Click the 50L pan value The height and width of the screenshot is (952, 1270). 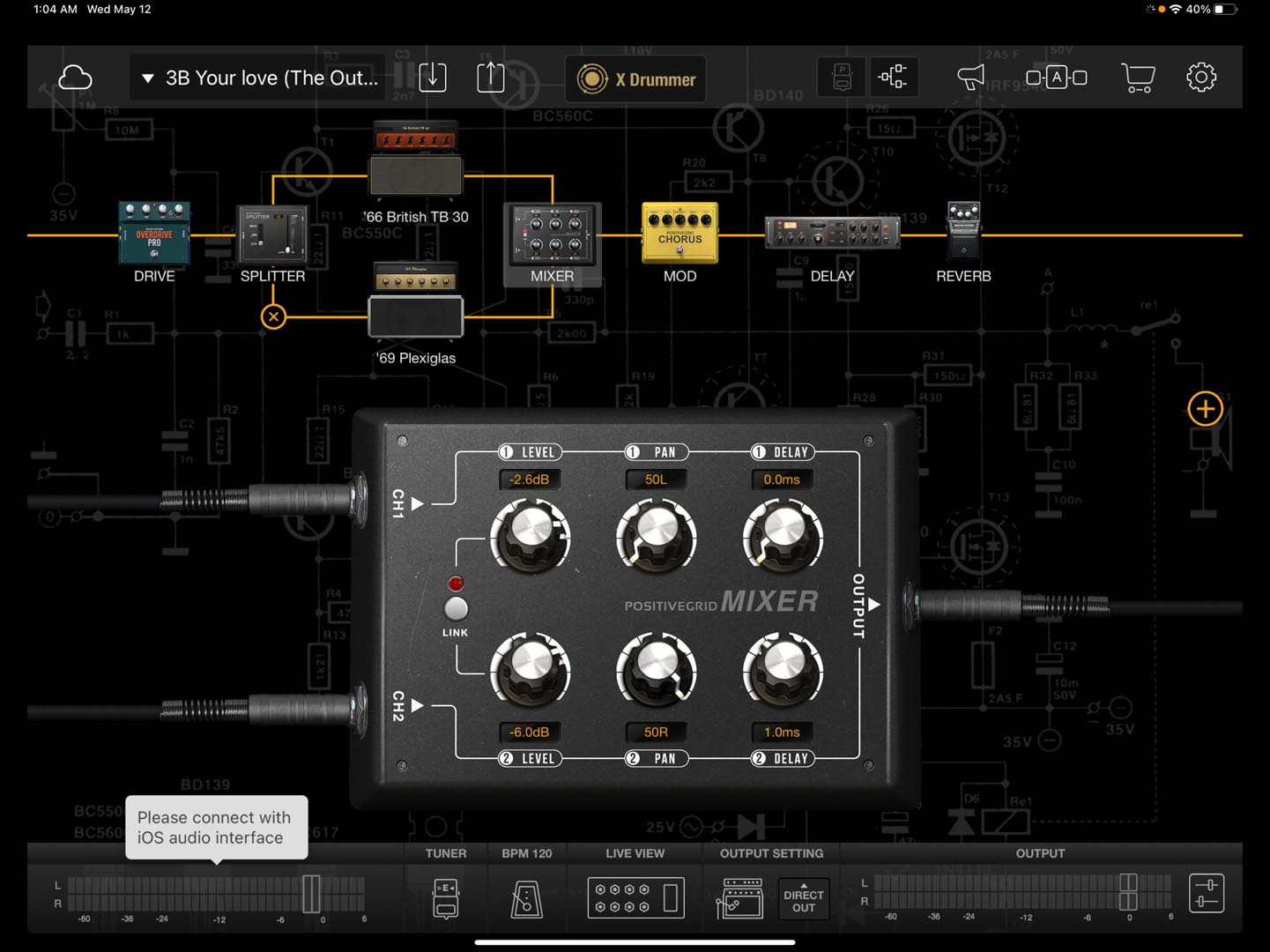(x=657, y=480)
